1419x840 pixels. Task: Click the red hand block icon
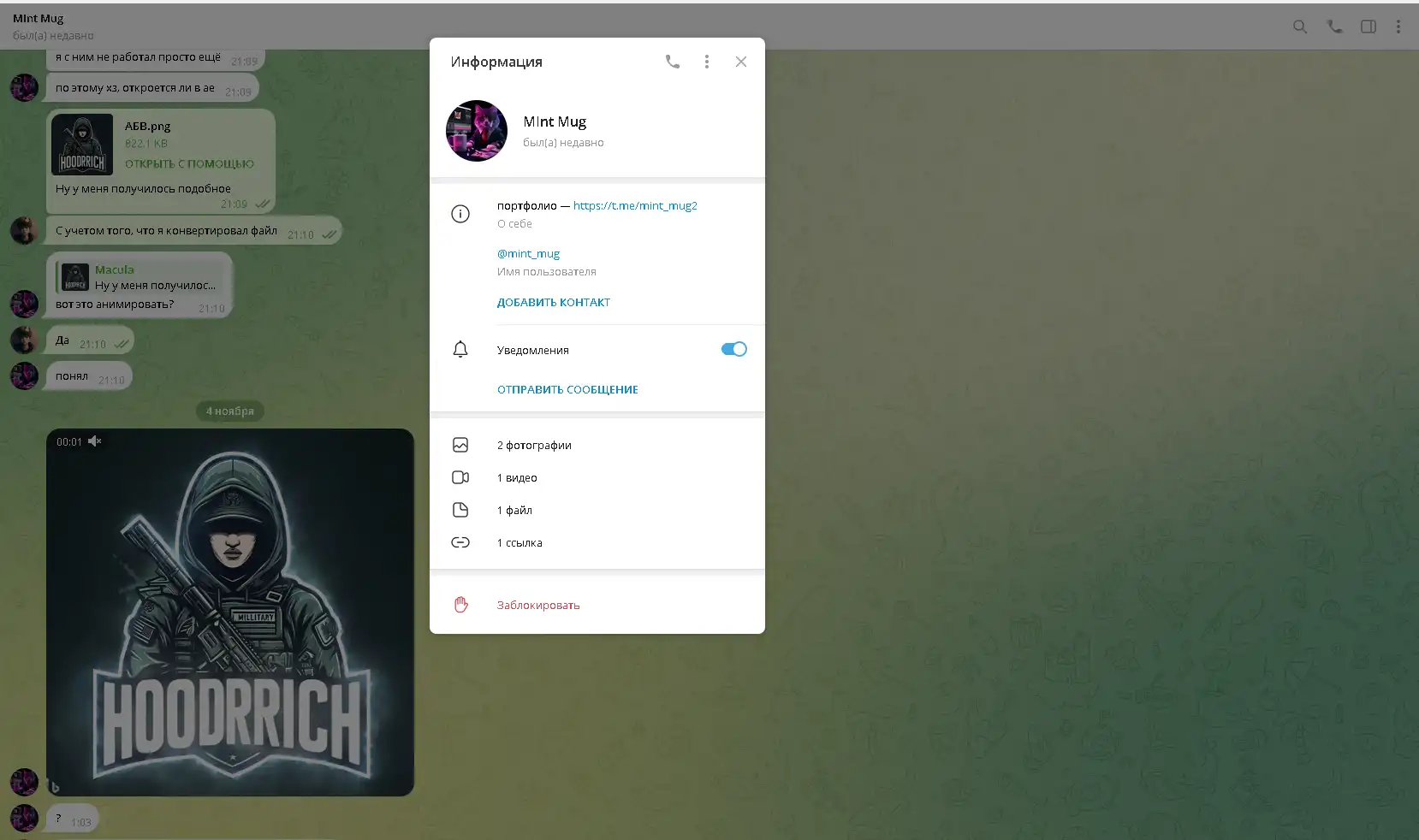click(461, 605)
